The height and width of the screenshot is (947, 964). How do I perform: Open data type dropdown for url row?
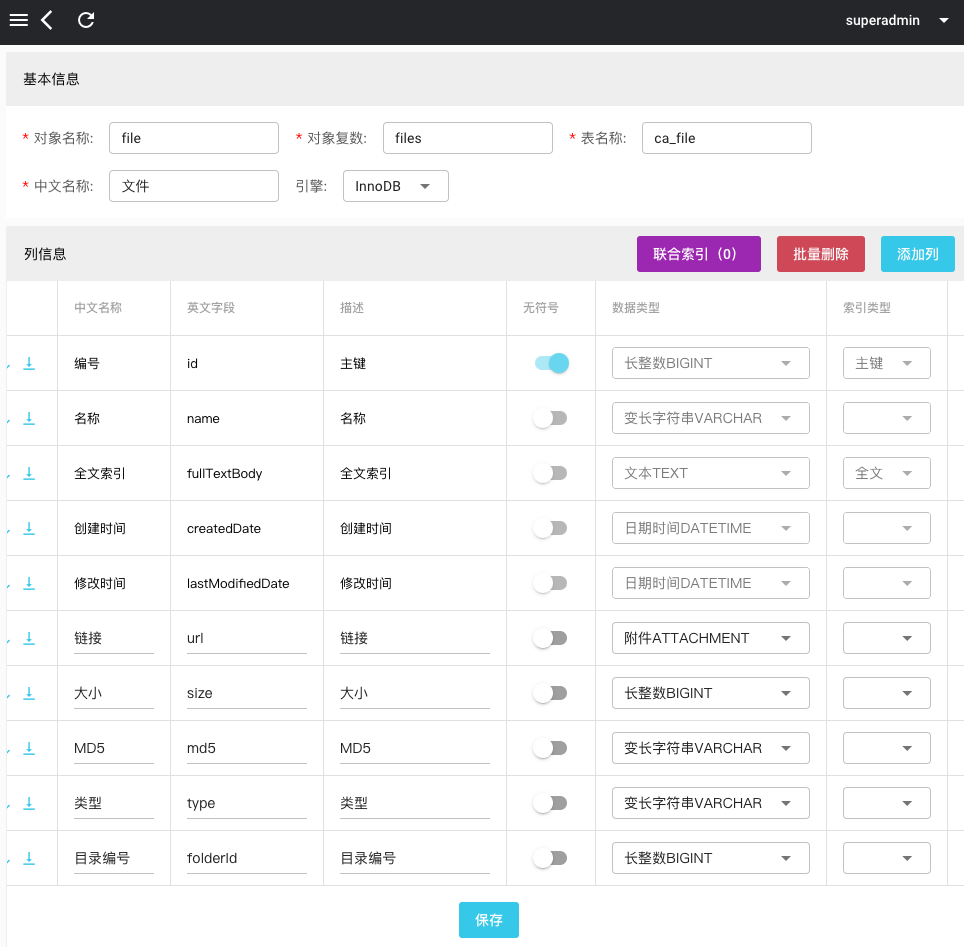710,638
